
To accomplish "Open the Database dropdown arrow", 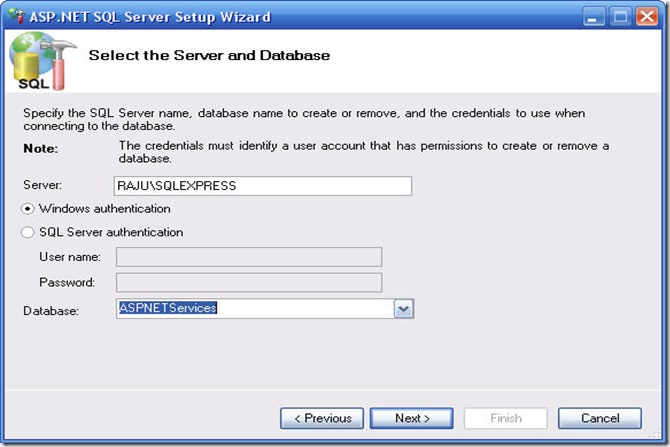I will (403, 309).
